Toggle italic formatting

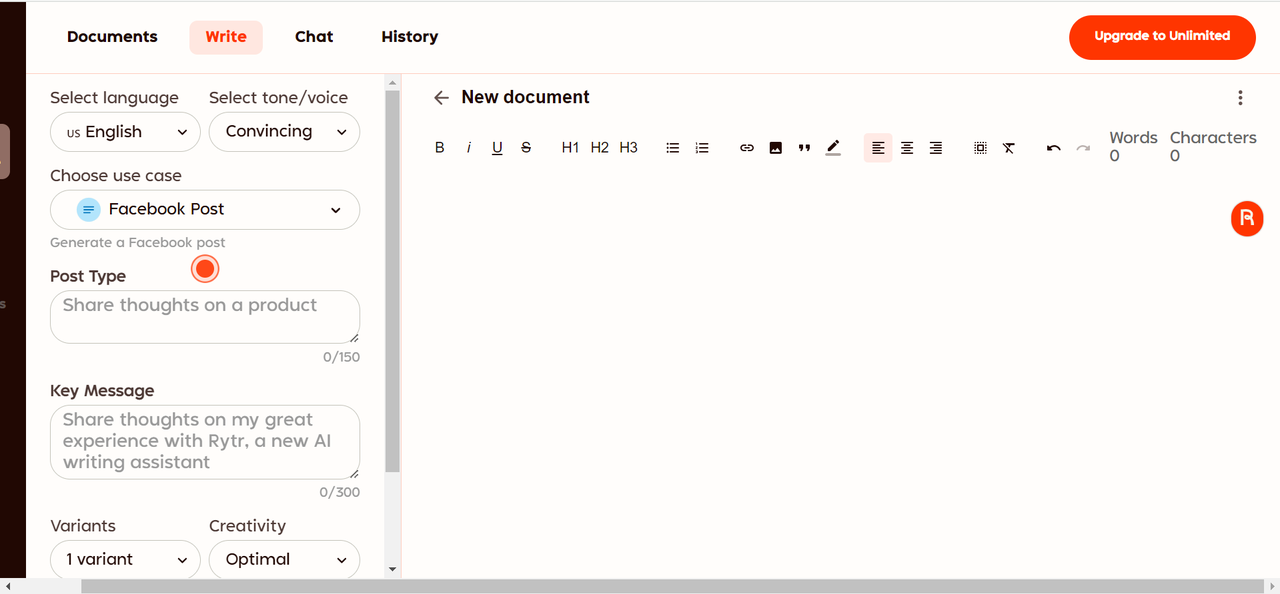(x=468, y=148)
